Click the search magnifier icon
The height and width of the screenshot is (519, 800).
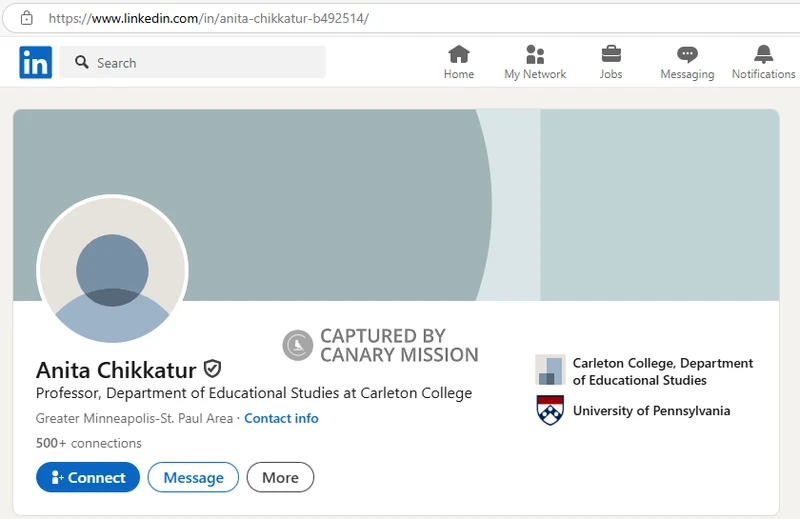click(82, 62)
